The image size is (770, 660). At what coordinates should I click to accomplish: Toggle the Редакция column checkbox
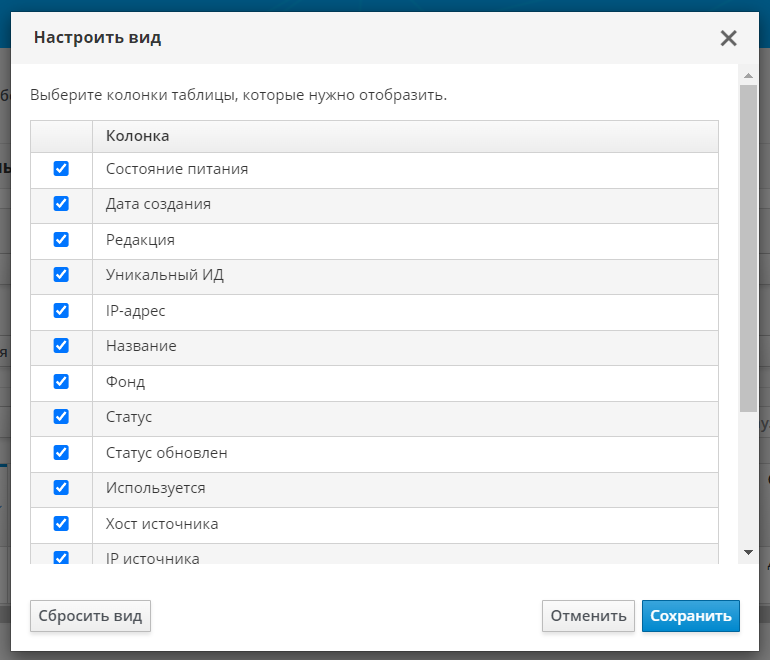tap(61, 240)
